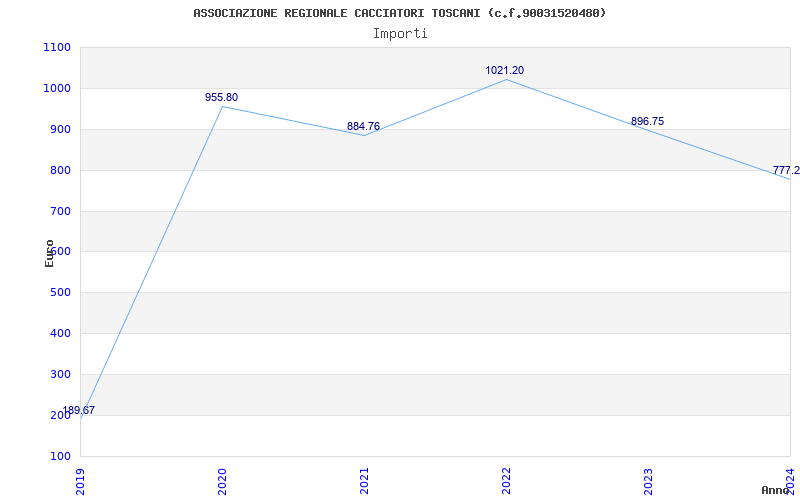800x500 pixels.
Task: Click the data label 884.76
Action: pos(363,126)
